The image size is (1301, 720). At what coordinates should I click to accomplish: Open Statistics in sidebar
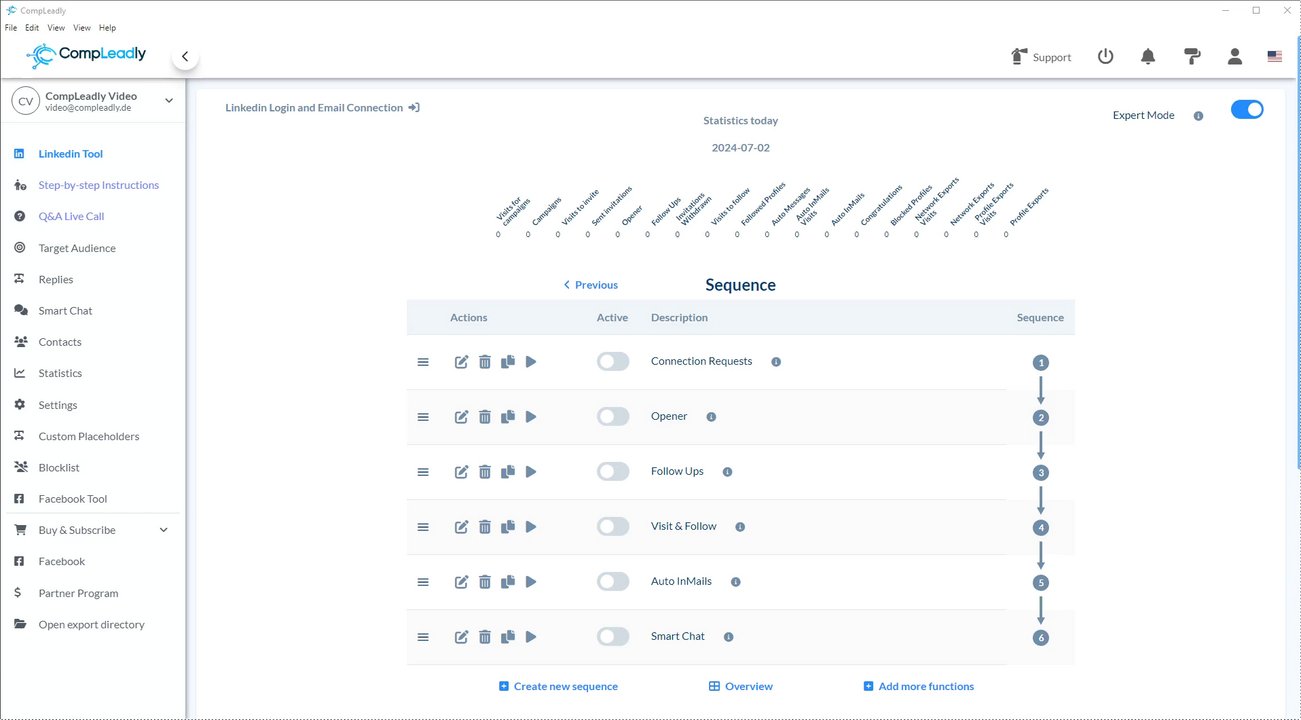click(60, 373)
